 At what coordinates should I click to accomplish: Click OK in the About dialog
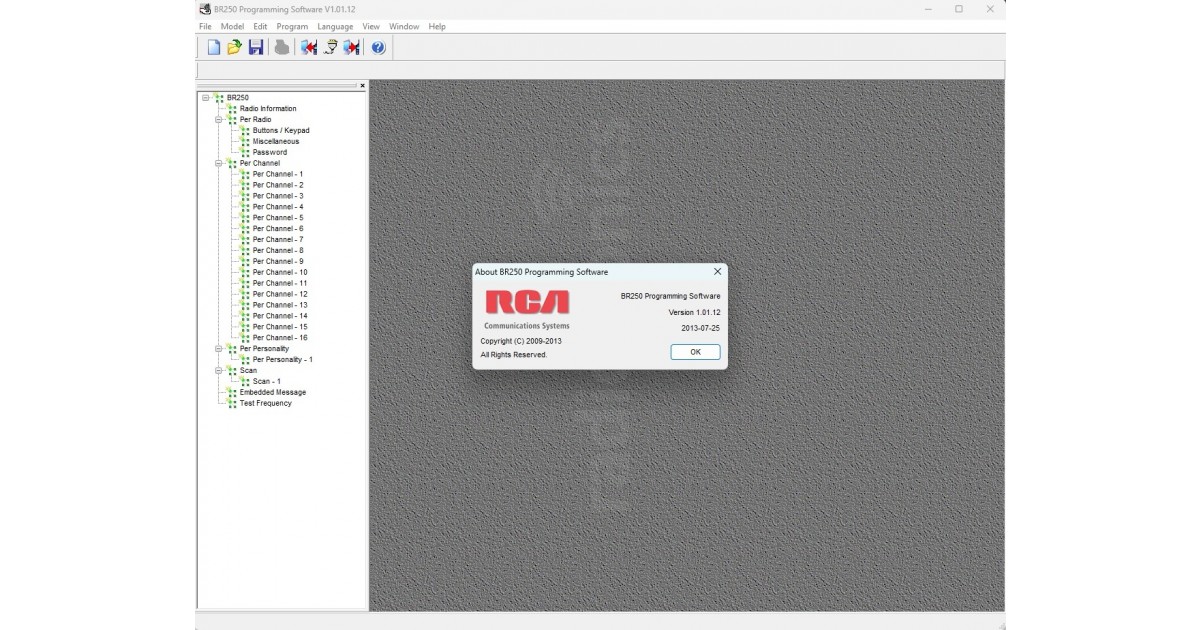point(694,352)
